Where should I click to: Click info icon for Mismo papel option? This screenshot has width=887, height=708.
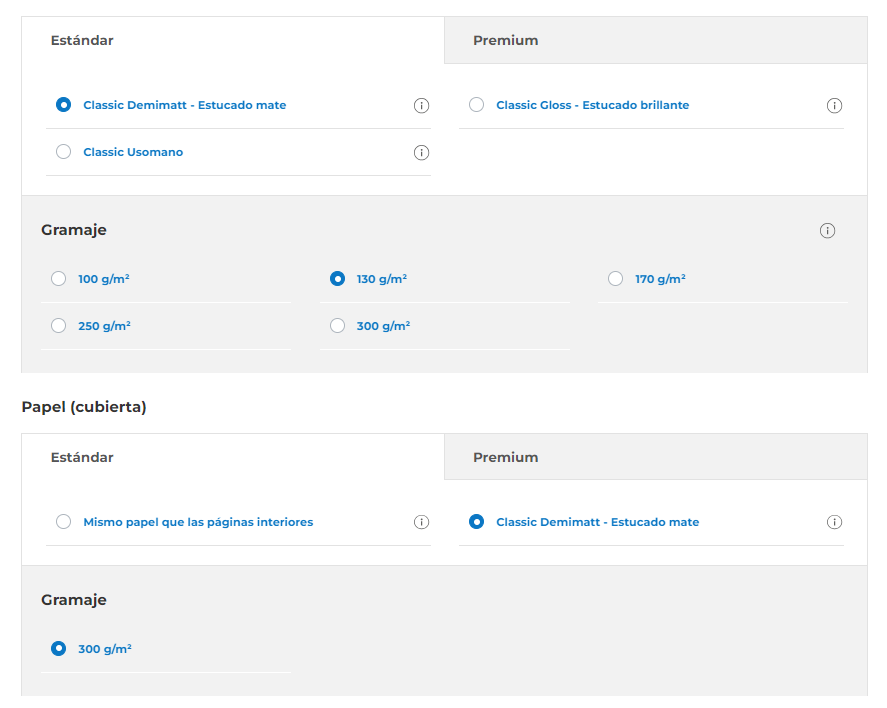(x=421, y=522)
